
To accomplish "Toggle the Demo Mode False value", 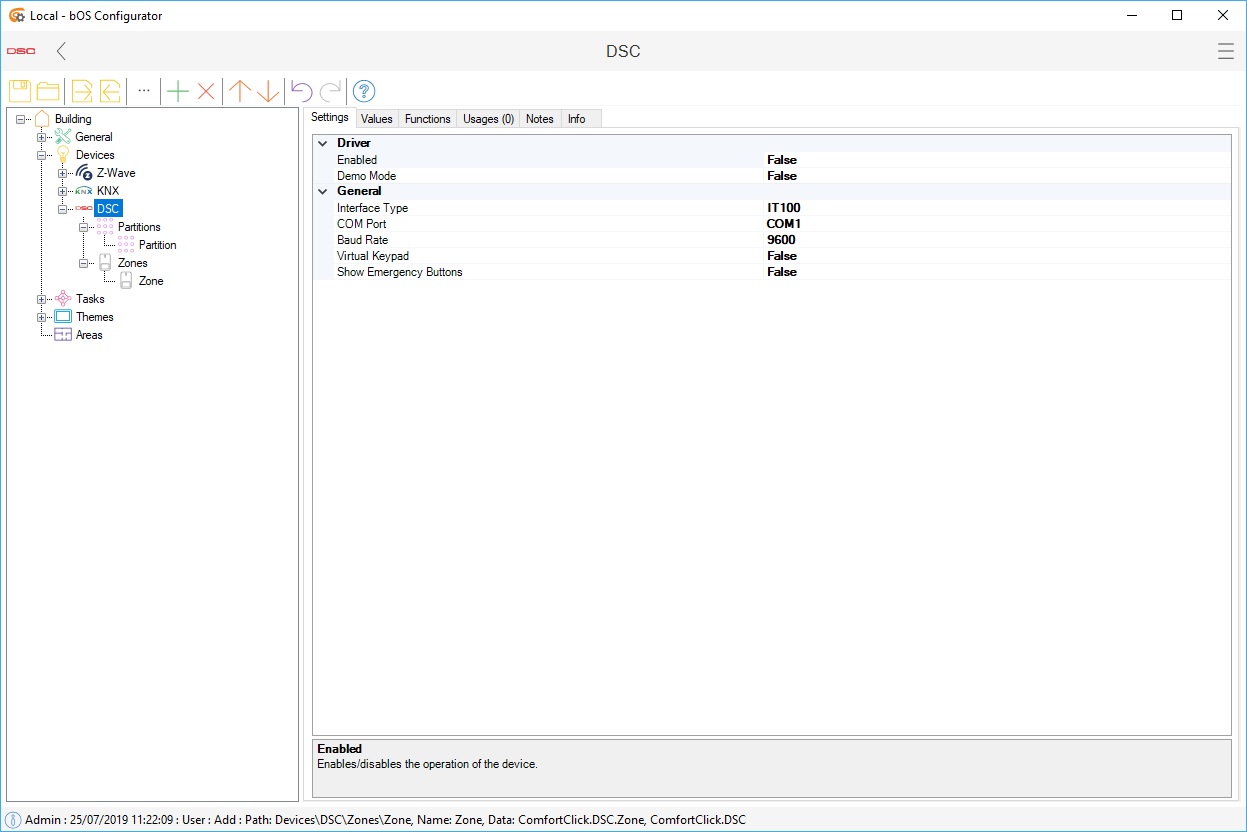I will pyautogui.click(x=782, y=176).
